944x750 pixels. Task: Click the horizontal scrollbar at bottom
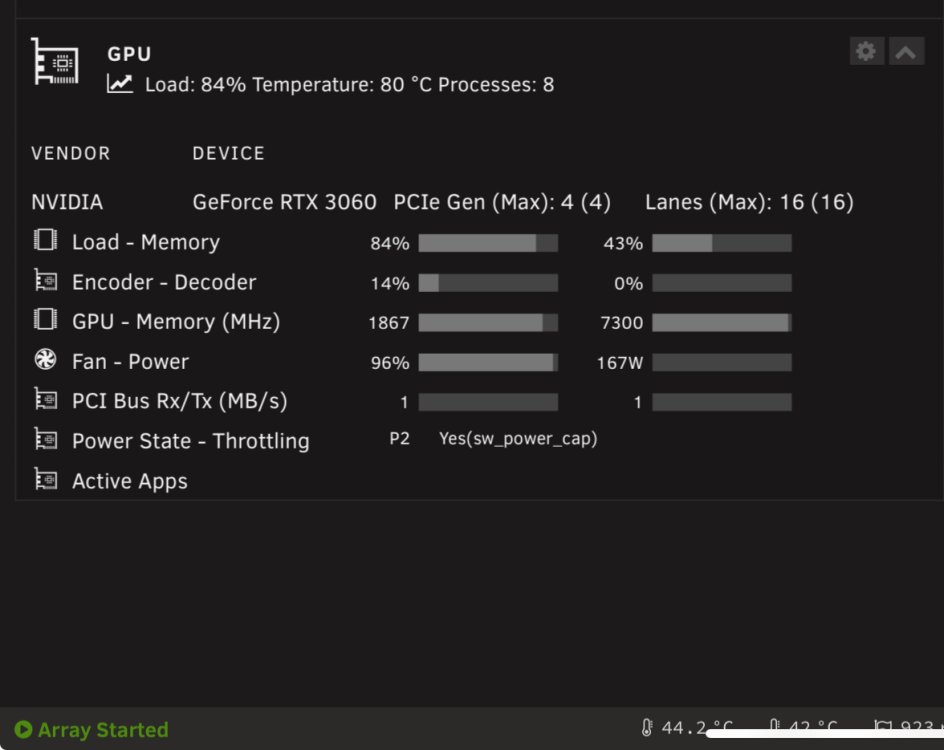[825, 733]
